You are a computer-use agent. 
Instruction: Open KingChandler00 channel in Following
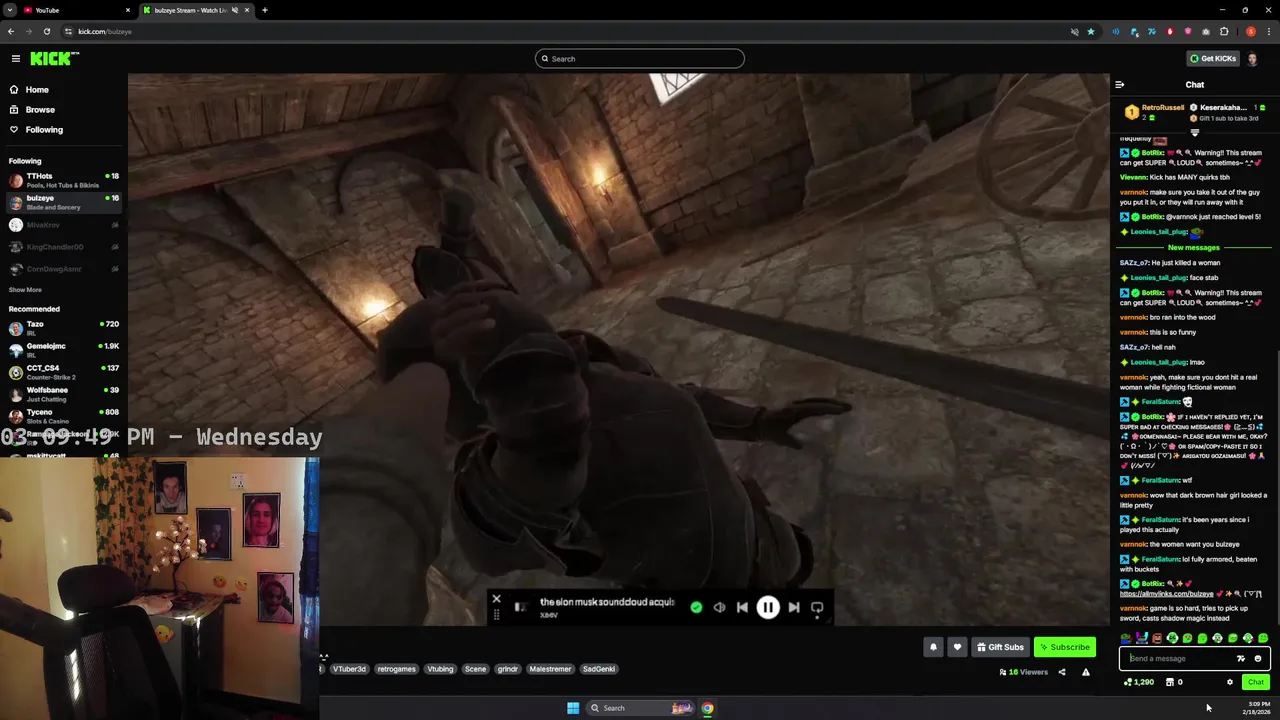click(x=62, y=247)
